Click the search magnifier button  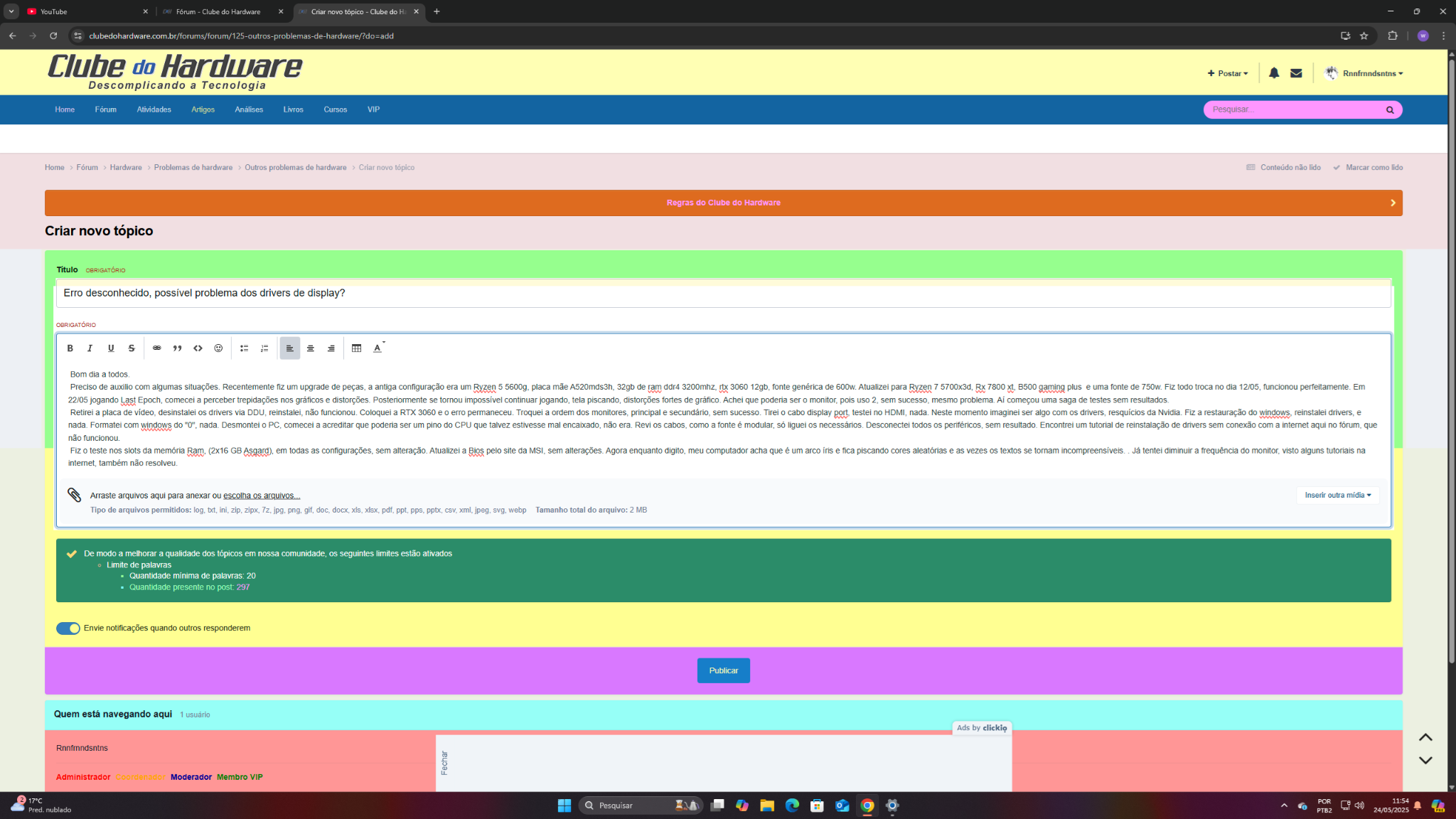(1390, 109)
